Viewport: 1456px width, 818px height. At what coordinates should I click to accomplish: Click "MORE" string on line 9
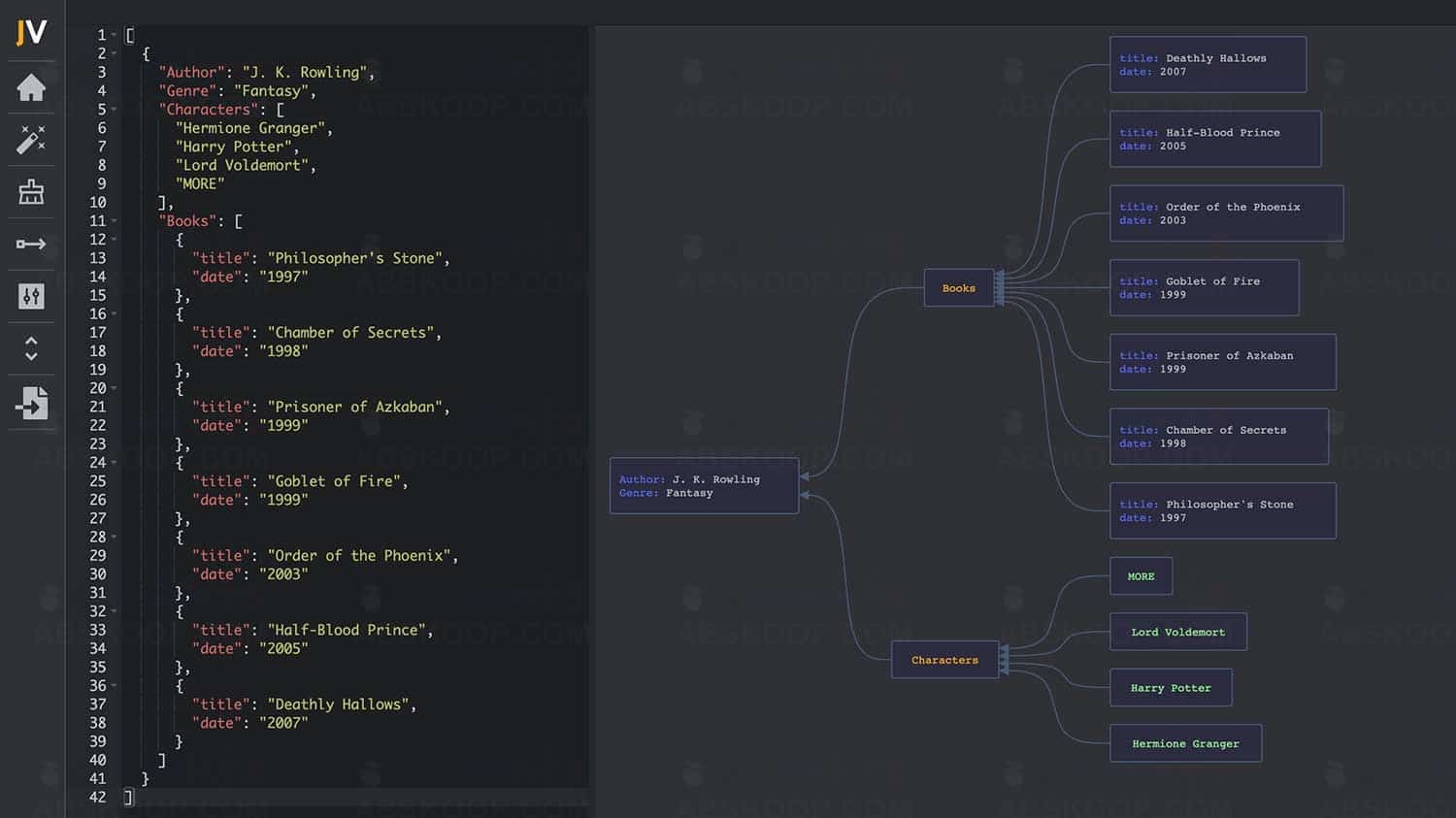coord(200,183)
